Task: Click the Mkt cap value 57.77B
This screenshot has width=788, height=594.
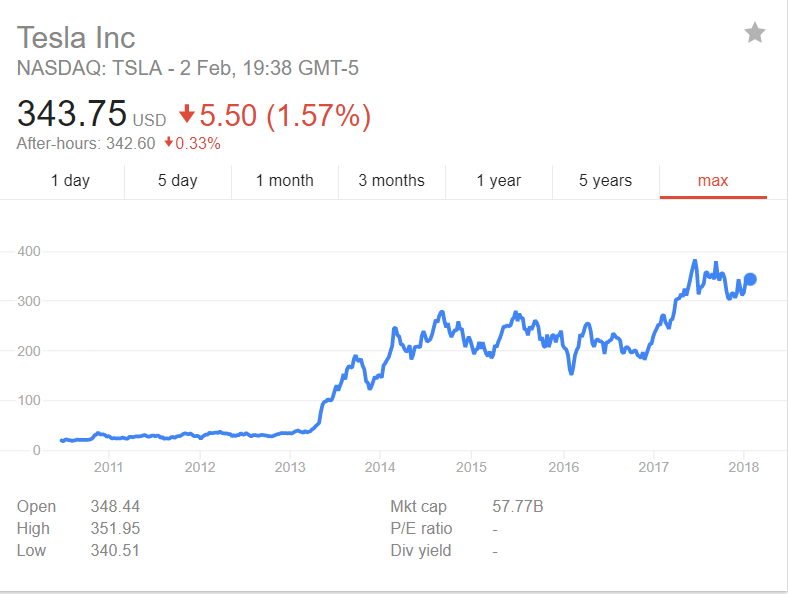Action: [518, 506]
